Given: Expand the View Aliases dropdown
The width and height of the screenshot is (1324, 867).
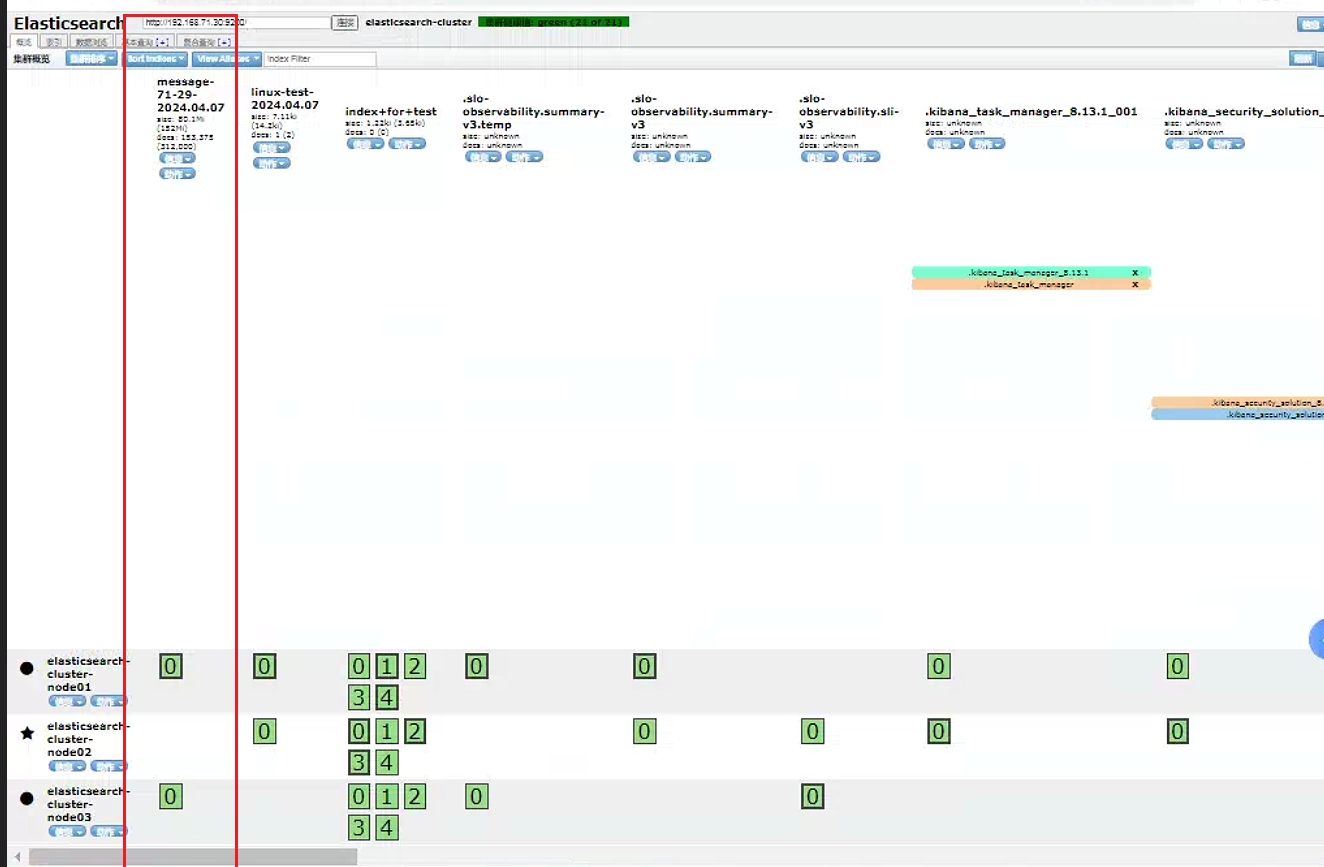Looking at the screenshot, I should pyautogui.click(x=228, y=59).
